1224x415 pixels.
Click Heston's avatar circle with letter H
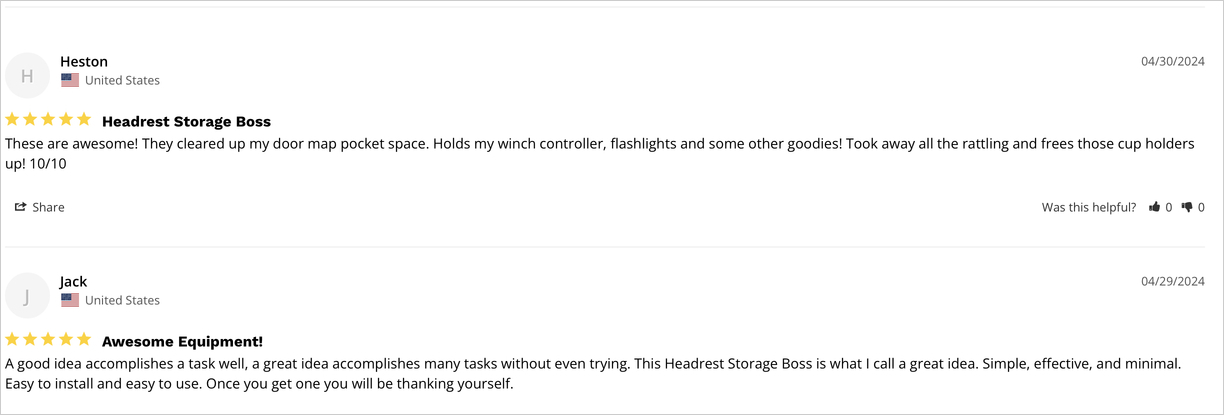tap(27, 75)
